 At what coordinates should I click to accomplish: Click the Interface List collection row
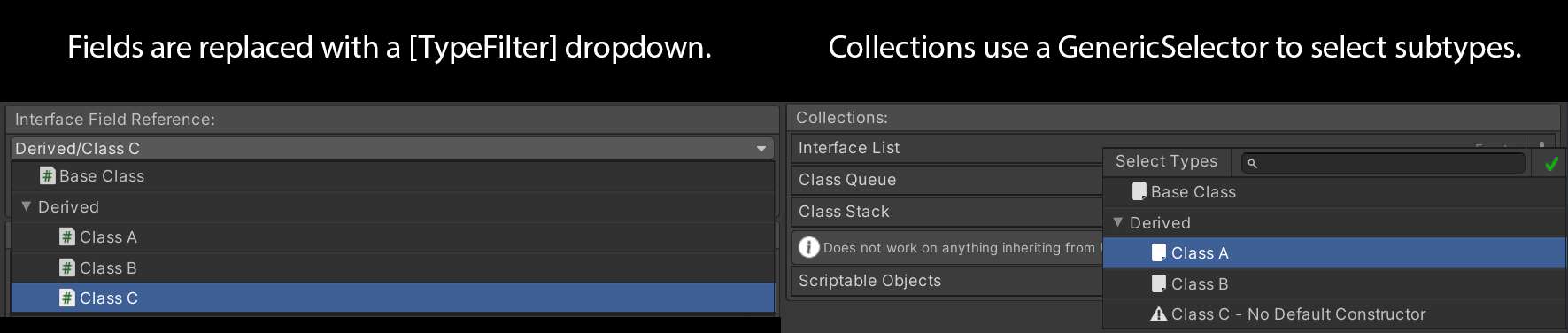[946, 148]
